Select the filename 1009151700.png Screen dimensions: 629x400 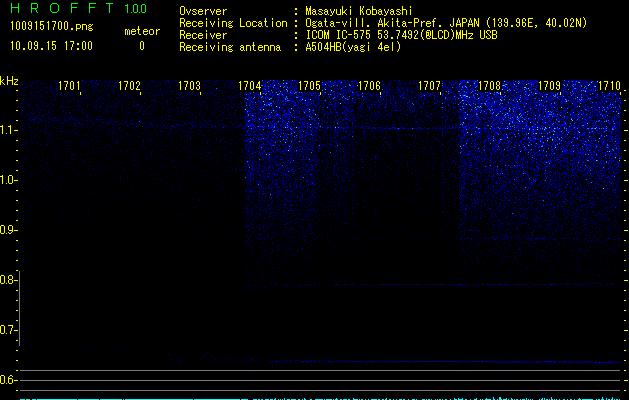[x=52, y=27]
